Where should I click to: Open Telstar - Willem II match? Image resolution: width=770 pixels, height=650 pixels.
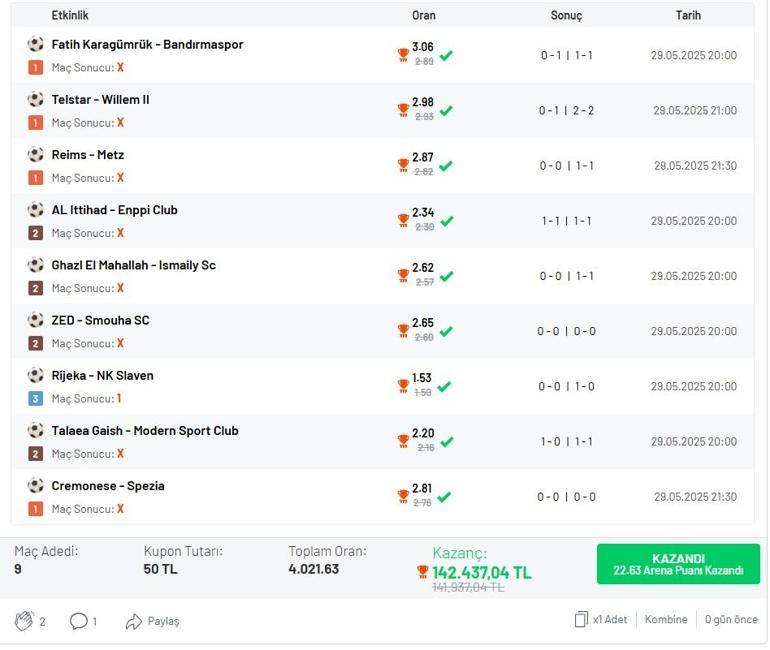click(100, 100)
